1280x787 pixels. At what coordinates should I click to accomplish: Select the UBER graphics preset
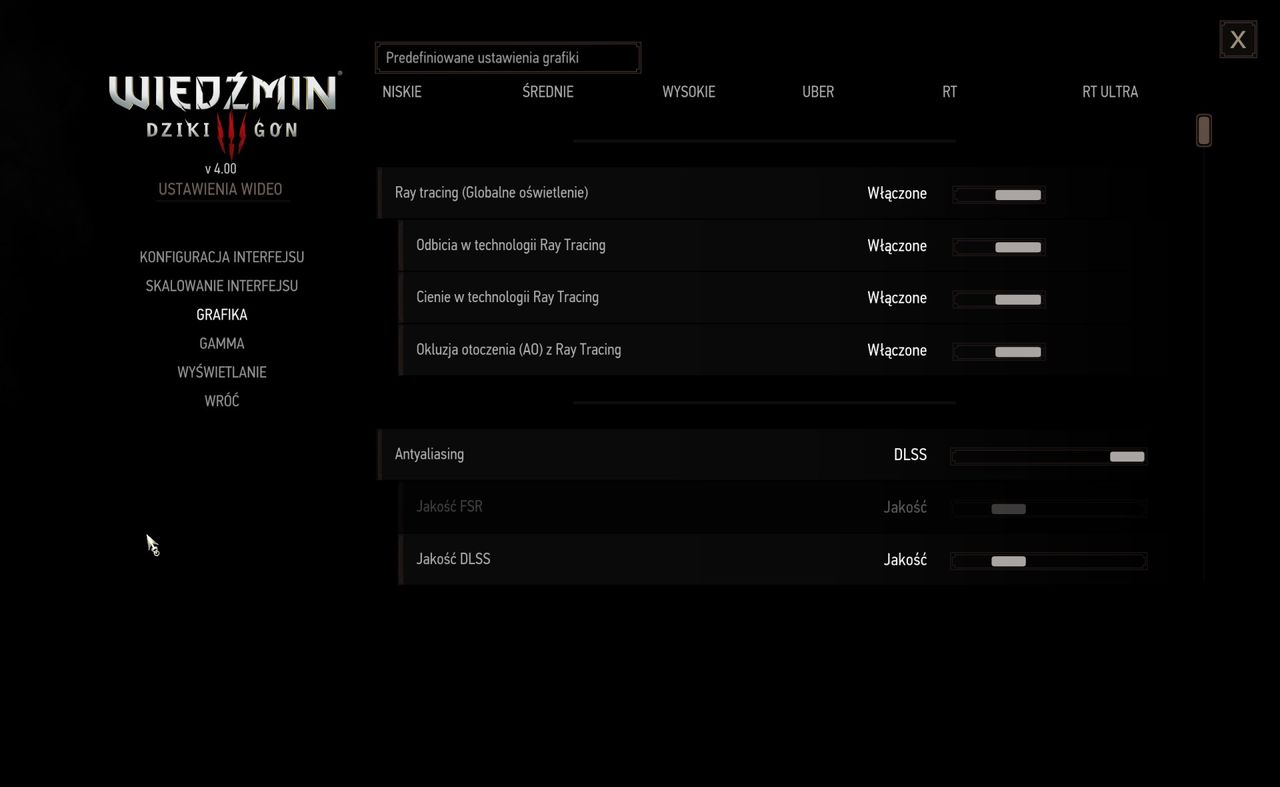(x=818, y=92)
